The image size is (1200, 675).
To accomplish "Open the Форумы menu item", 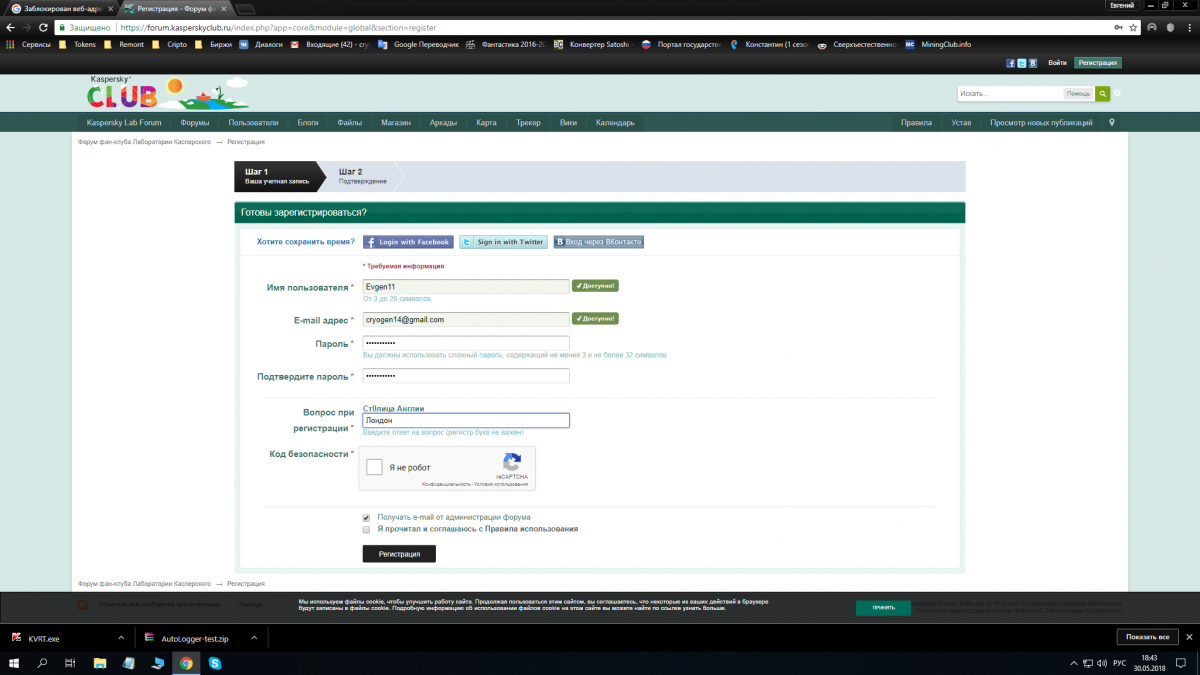I will point(195,123).
